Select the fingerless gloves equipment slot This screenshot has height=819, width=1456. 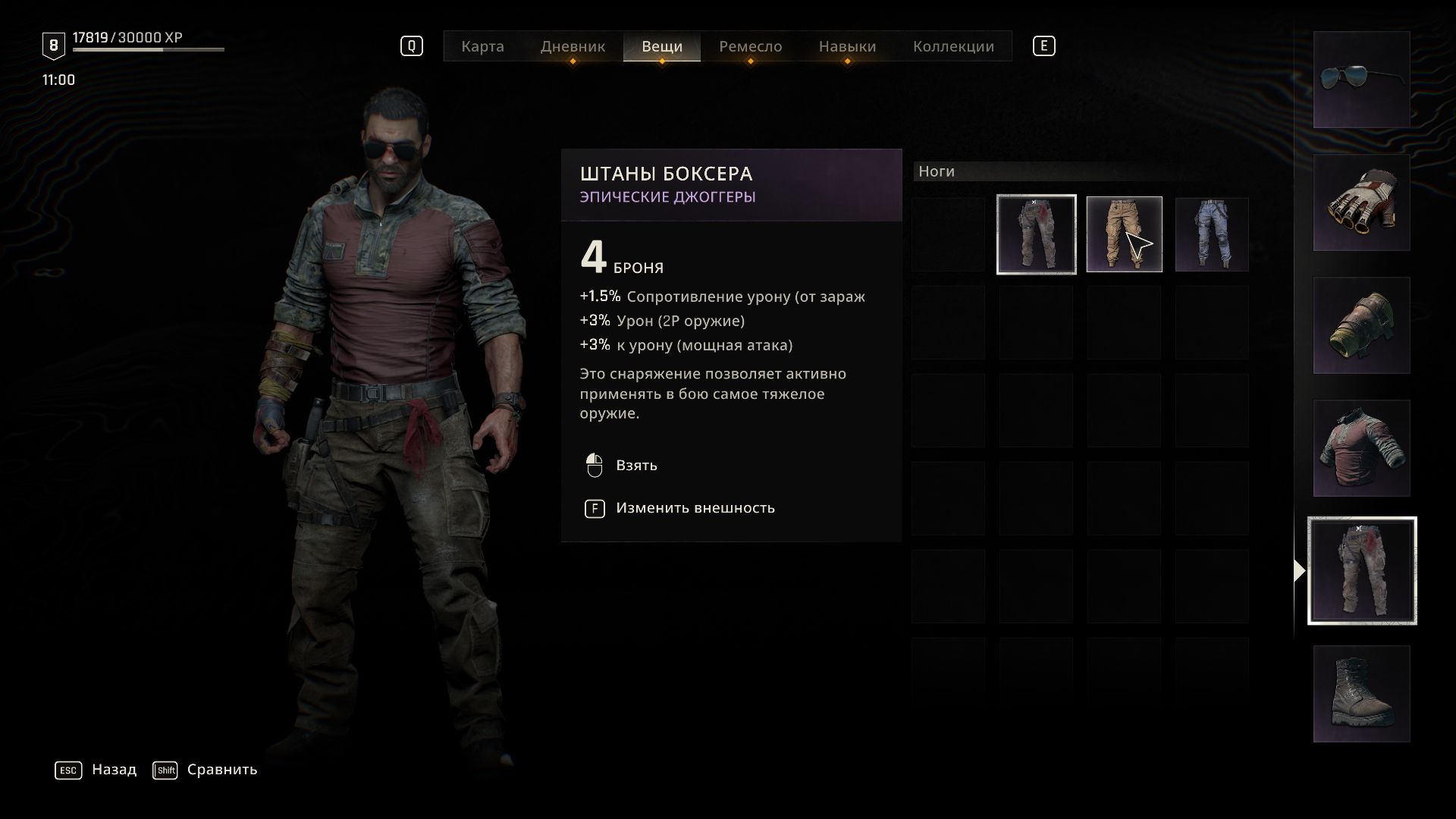(1361, 202)
